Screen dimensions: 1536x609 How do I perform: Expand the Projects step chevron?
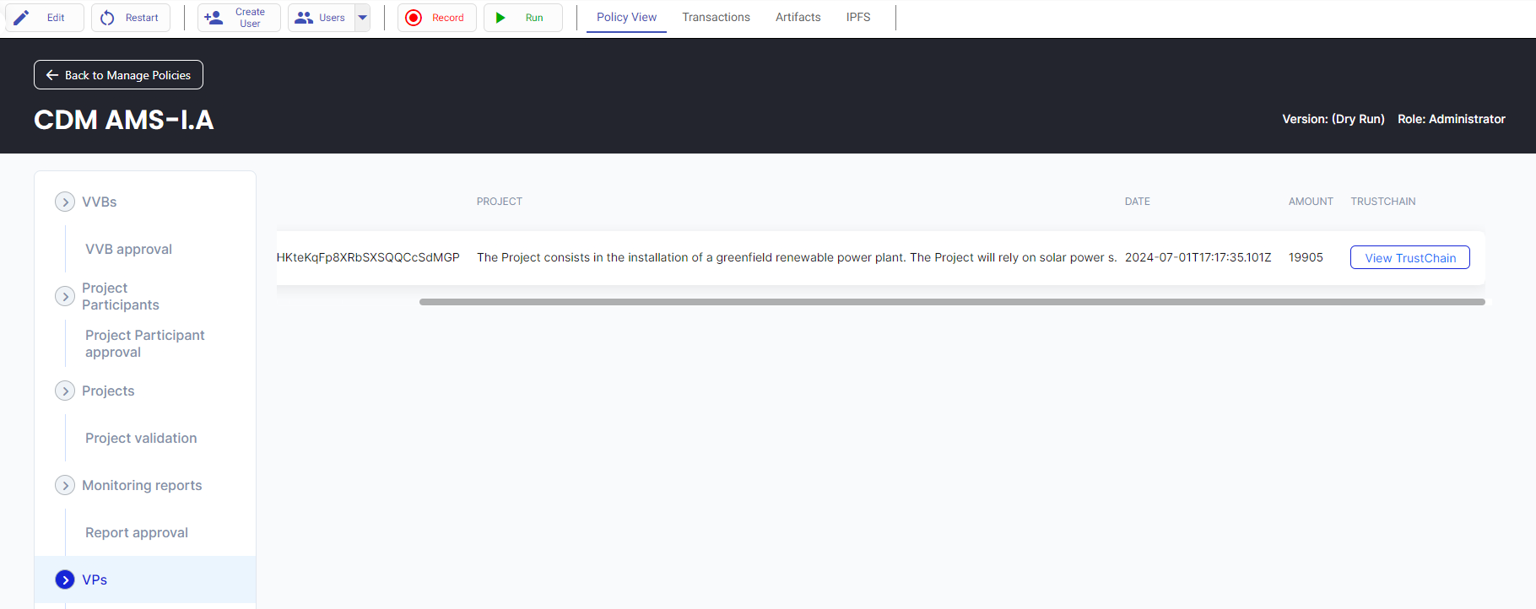[65, 391]
